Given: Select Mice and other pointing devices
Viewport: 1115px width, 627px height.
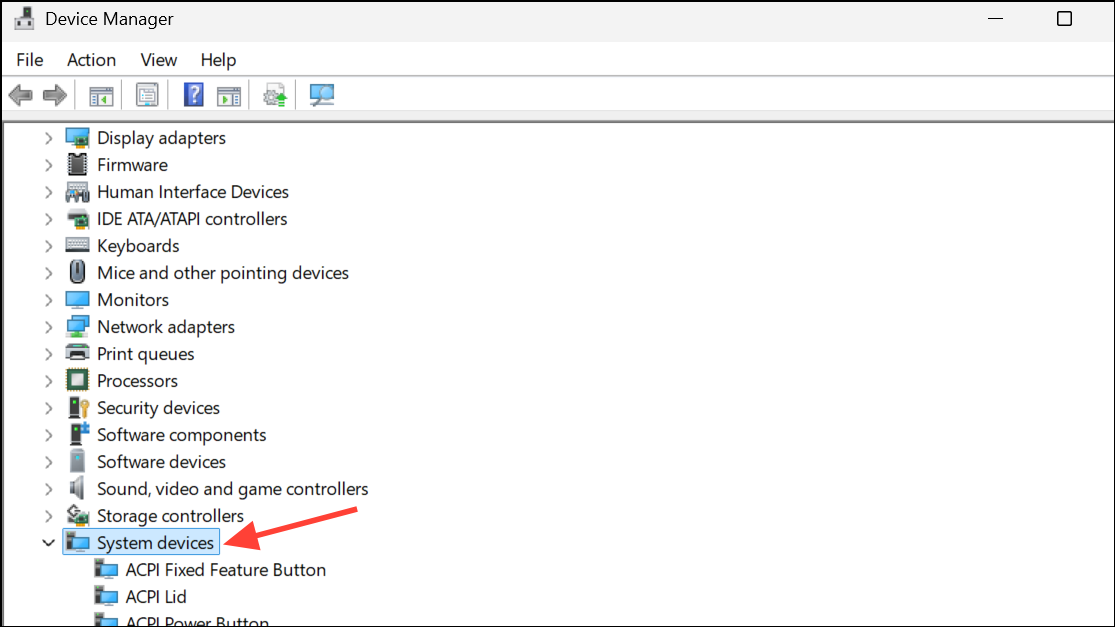Looking at the screenshot, I should pyautogui.click(x=222, y=273).
